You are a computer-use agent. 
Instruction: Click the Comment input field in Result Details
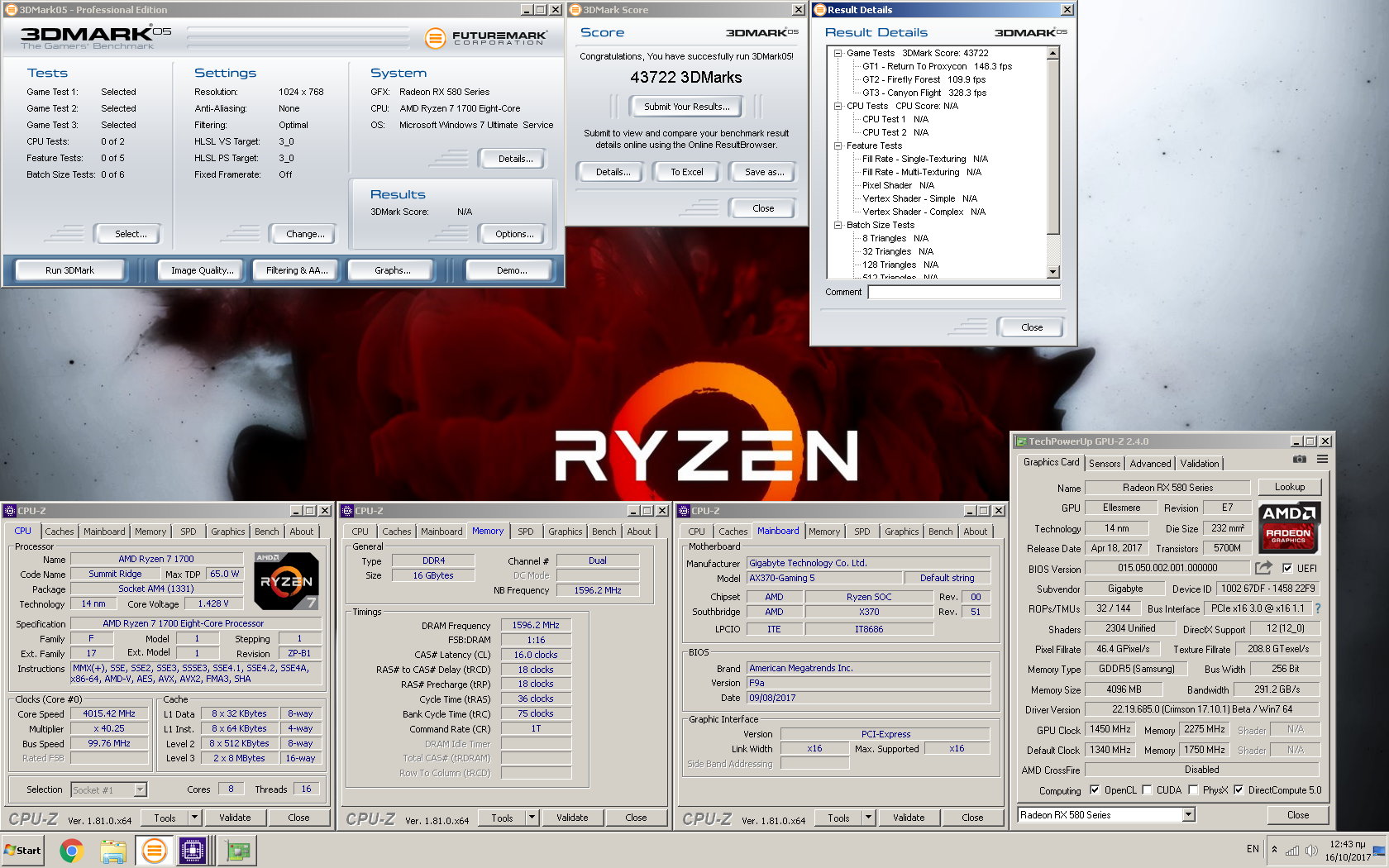[964, 292]
